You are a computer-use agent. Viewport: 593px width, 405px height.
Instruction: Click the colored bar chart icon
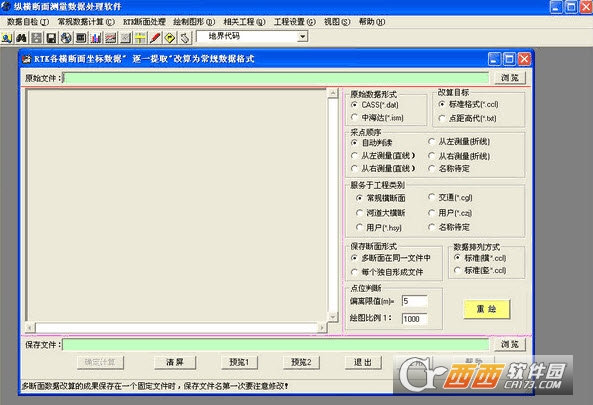coord(96,37)
